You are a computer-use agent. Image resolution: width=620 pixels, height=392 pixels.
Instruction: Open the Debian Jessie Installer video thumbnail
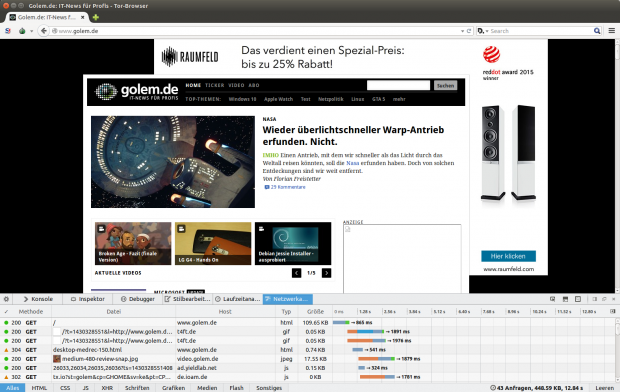293,243
